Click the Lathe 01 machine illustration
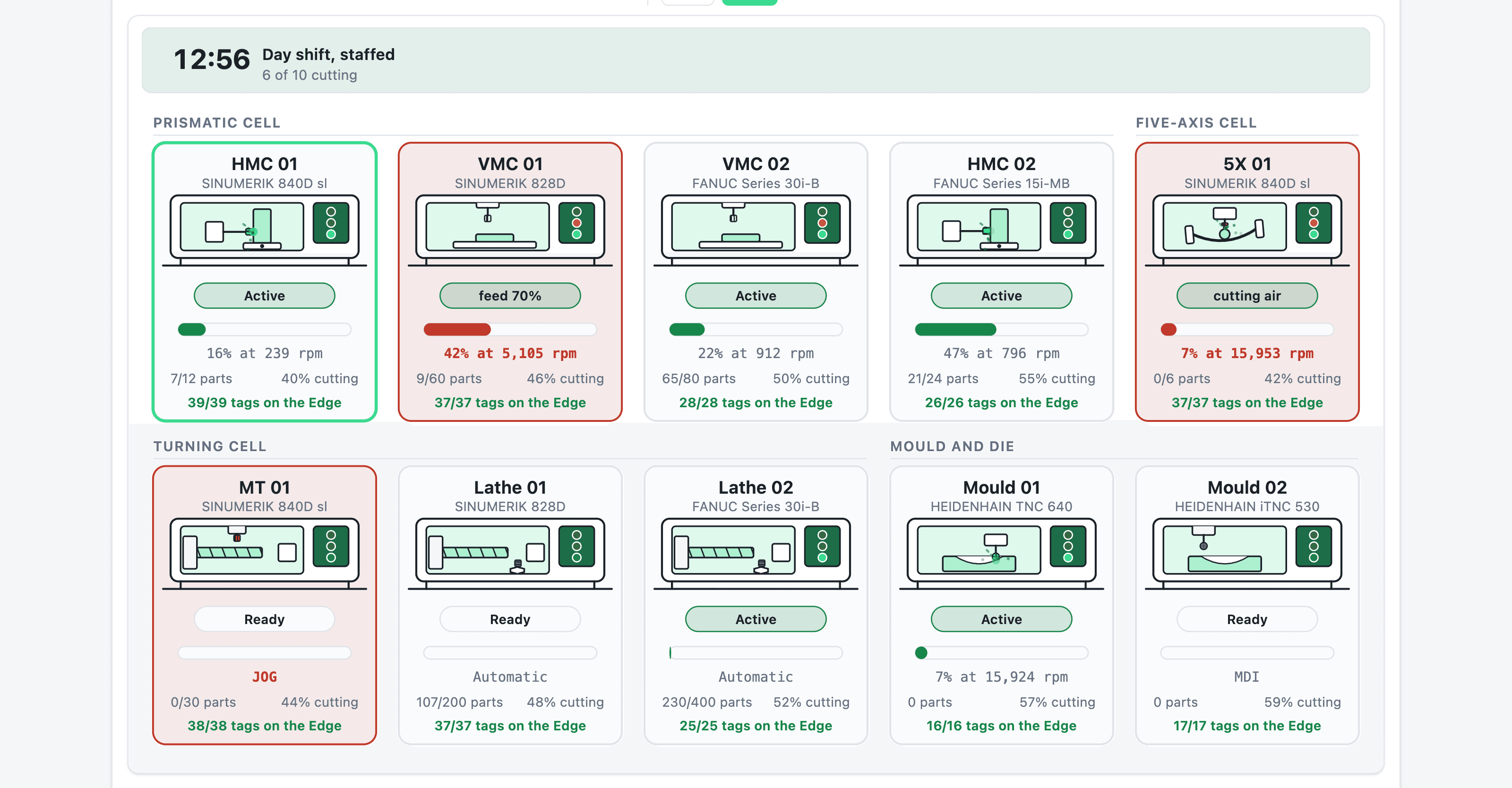Screen dimensions: 1512x788 [x=510, y=553]
